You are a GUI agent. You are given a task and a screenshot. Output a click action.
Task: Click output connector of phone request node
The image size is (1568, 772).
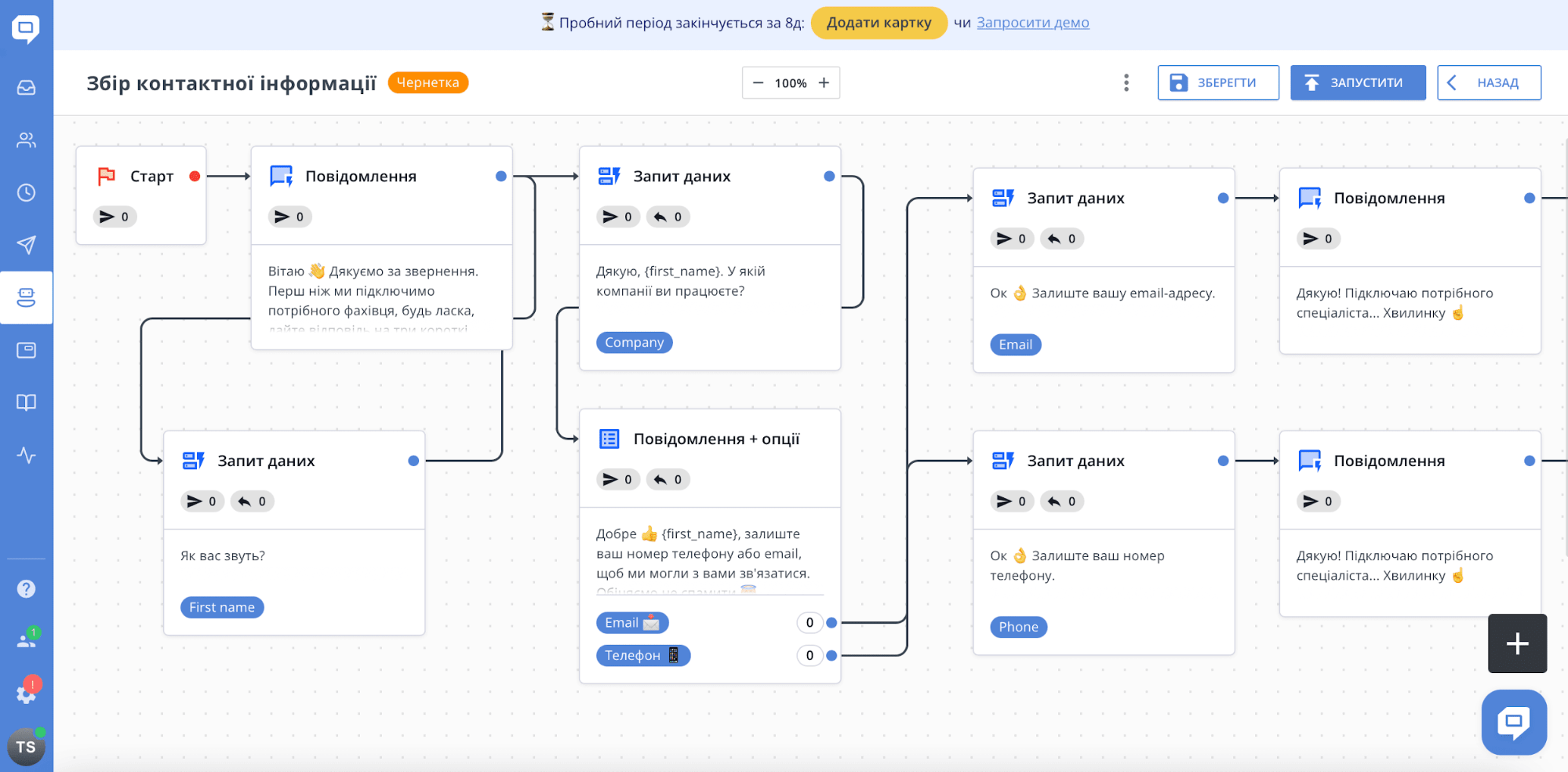(1223, 461)
